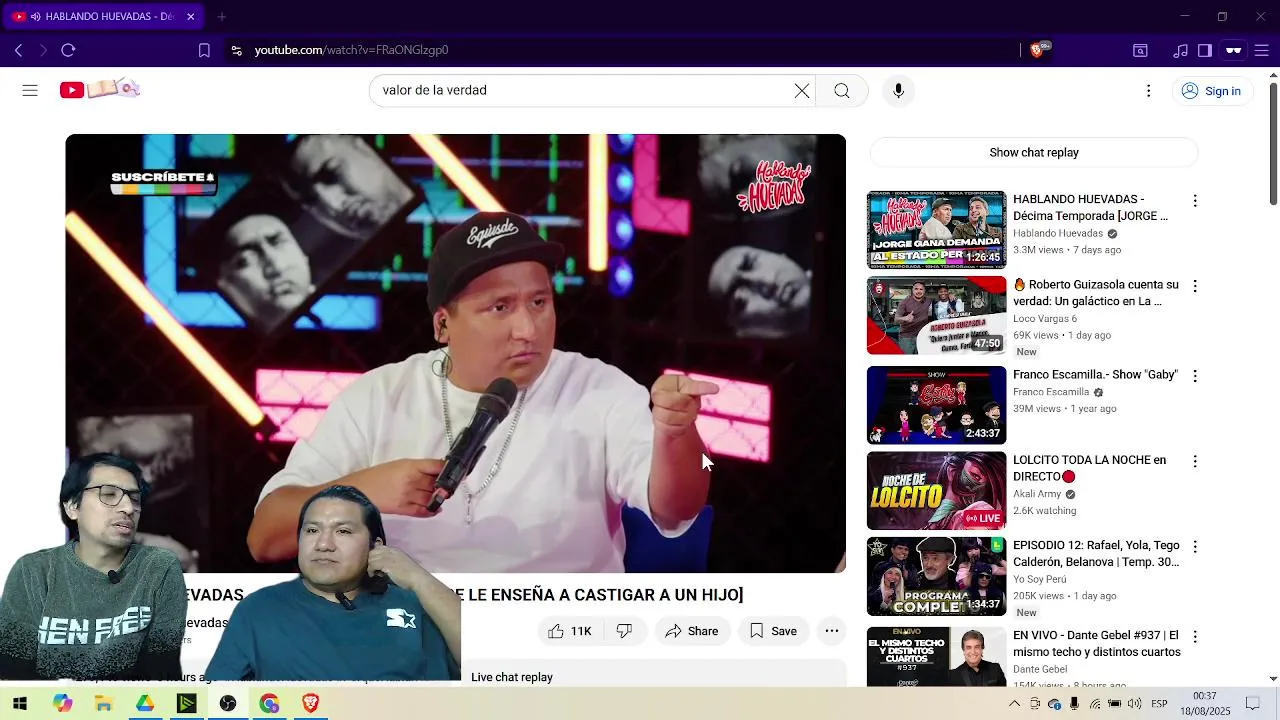The height and width of the screenshot is (720, 1280).
Task: Click the video player area
Action: [x=456, y=353]
